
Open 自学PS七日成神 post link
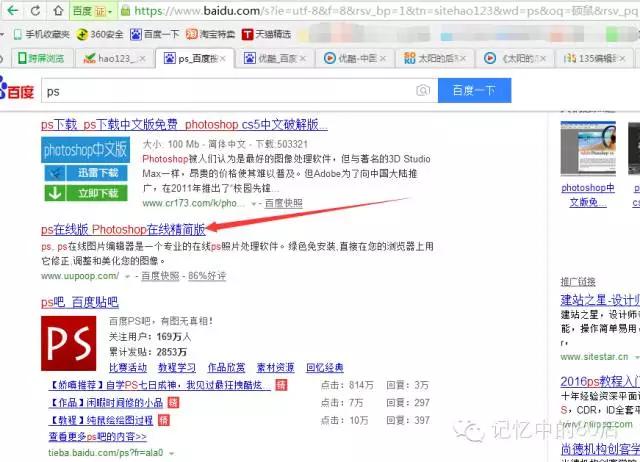[159, 385]
